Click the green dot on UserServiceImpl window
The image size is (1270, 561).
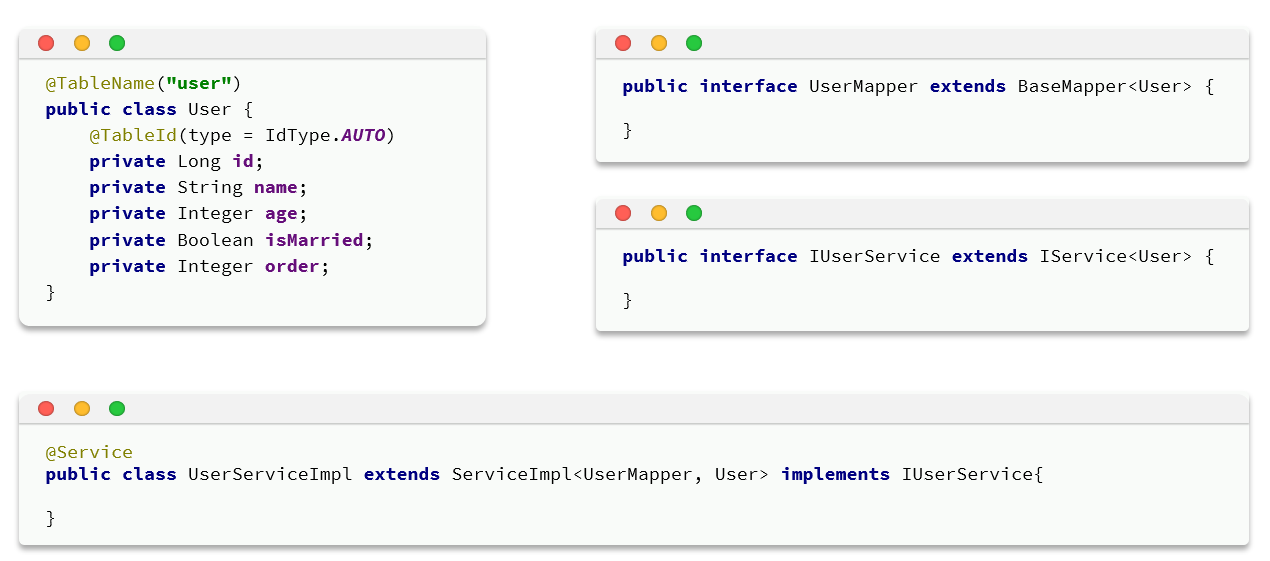point(117,408)
